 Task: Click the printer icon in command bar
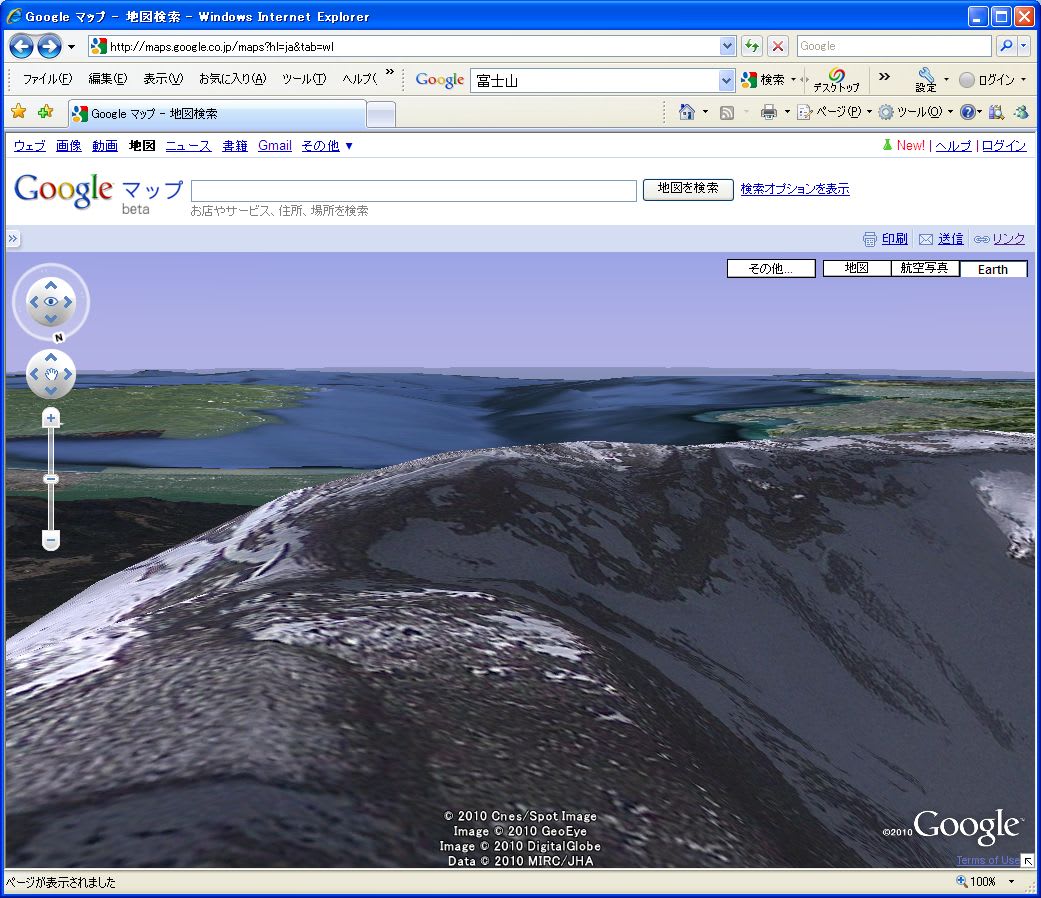tap(768, 112)
